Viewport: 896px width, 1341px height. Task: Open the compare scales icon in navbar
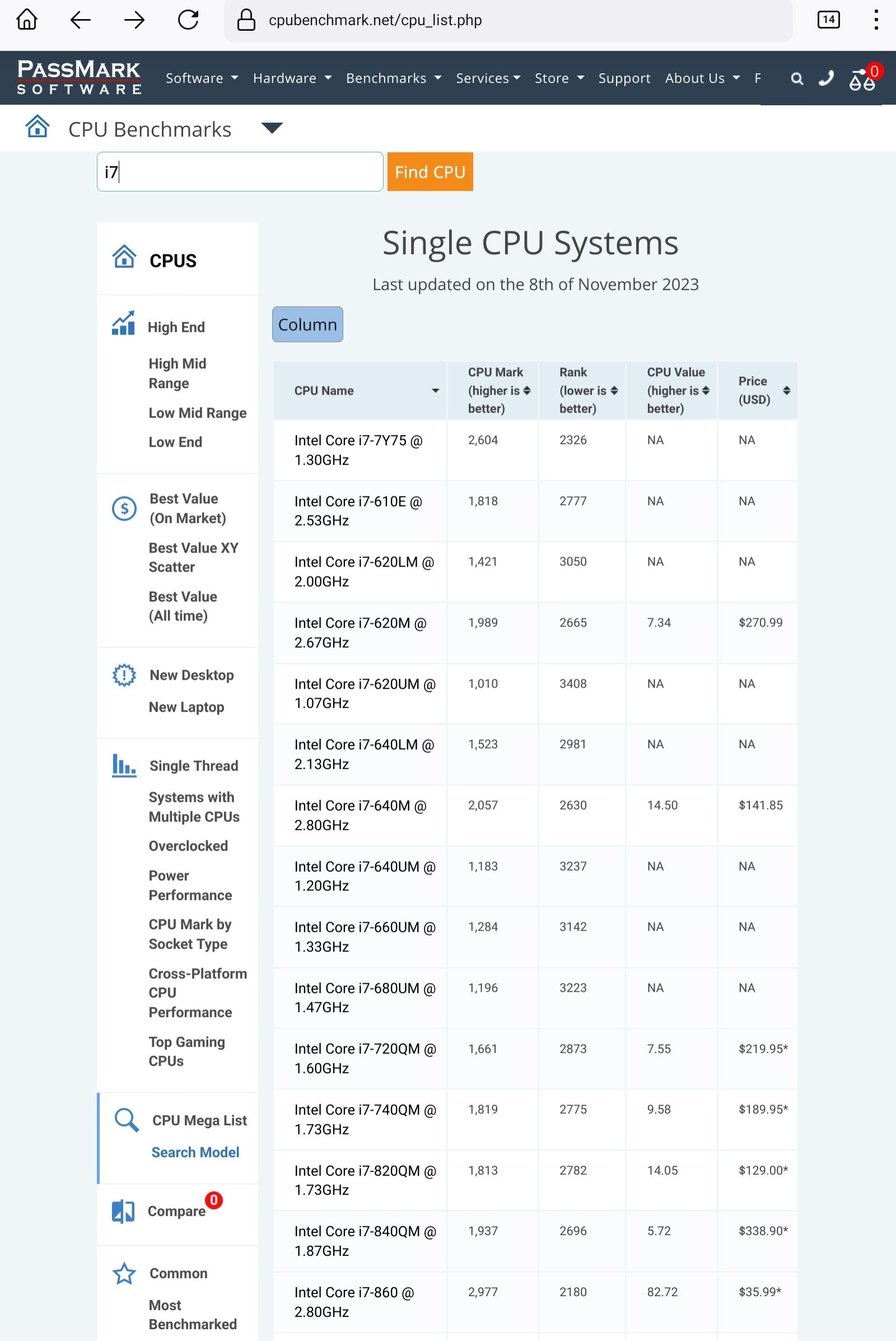[862, 79]
